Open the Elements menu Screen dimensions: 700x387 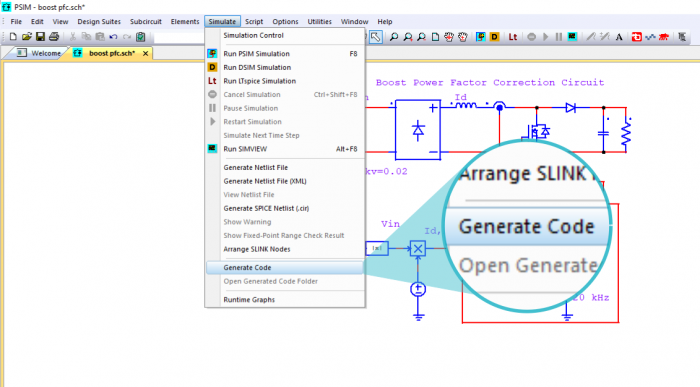point(185,21)
